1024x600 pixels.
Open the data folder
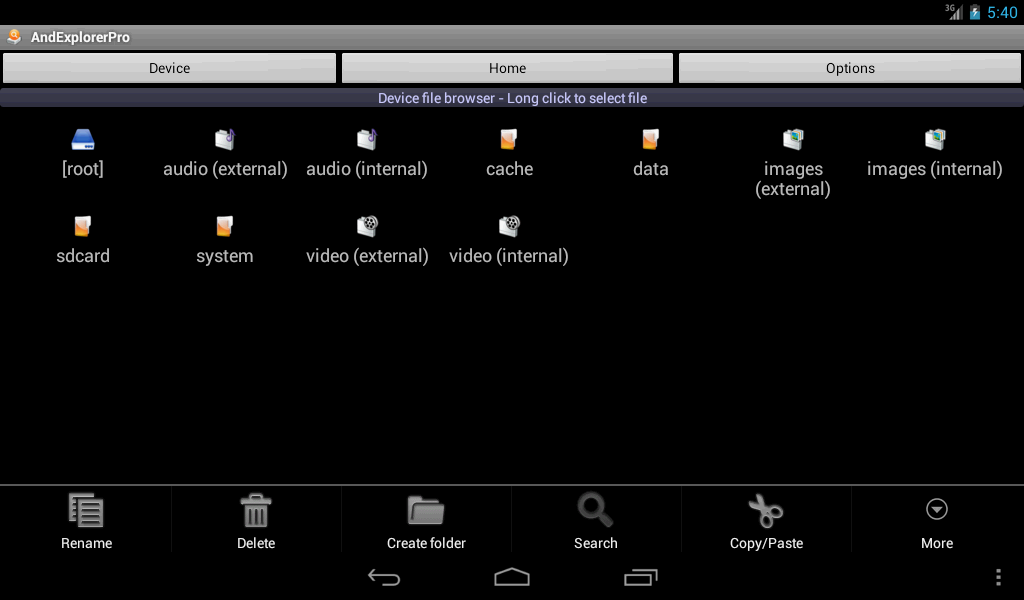[650, 140]
